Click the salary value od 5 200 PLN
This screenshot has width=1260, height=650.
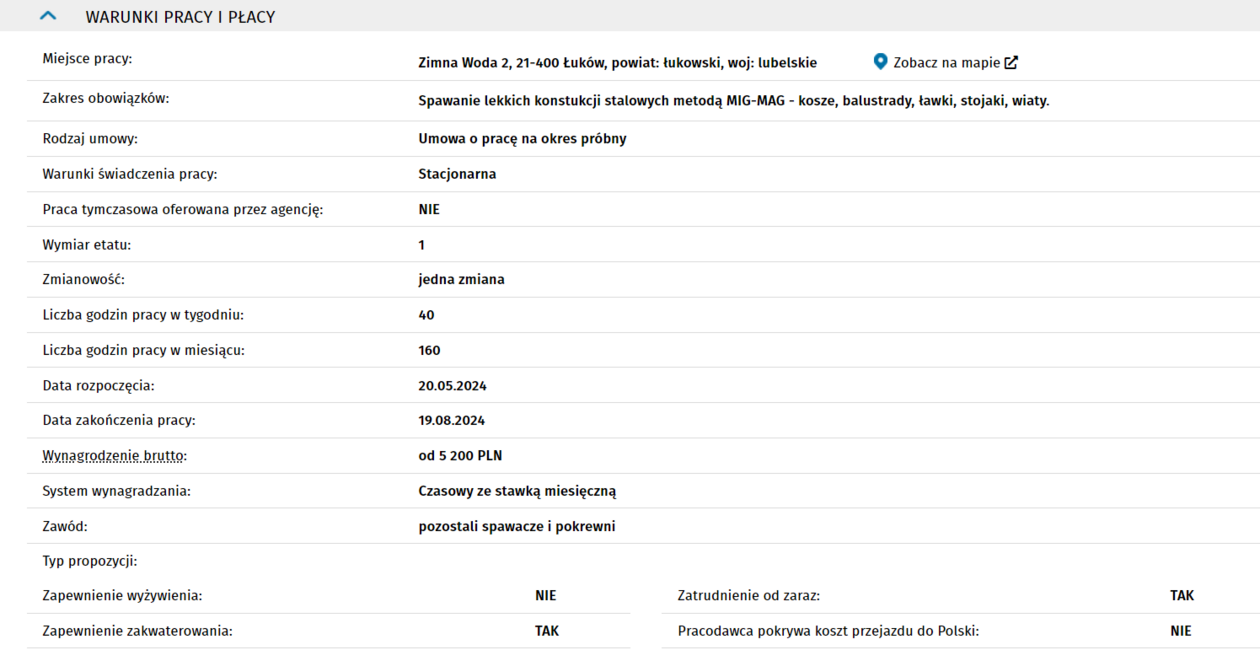460,456
